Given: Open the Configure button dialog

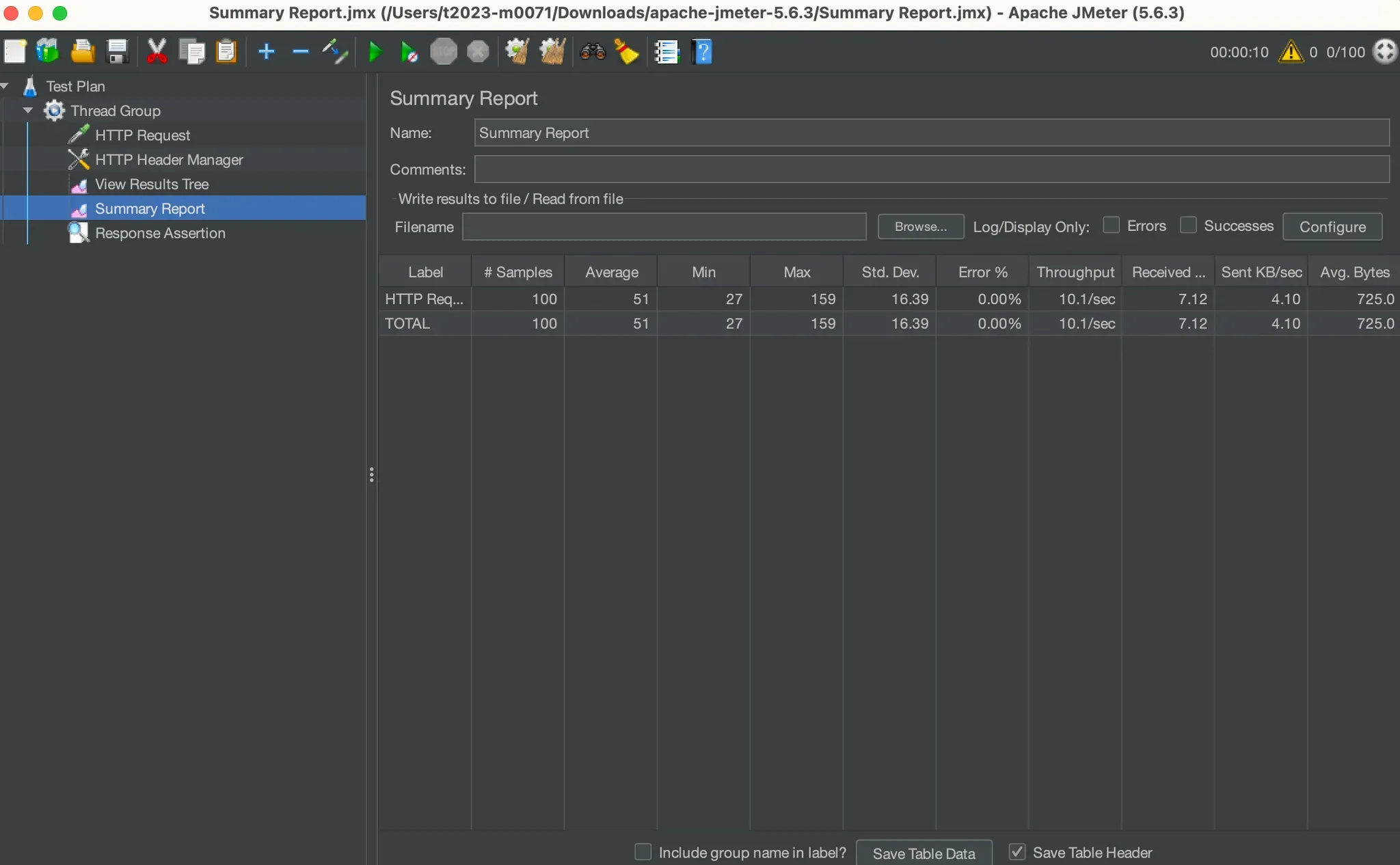Looking at the screenshot, I should tap(1332, 227).
